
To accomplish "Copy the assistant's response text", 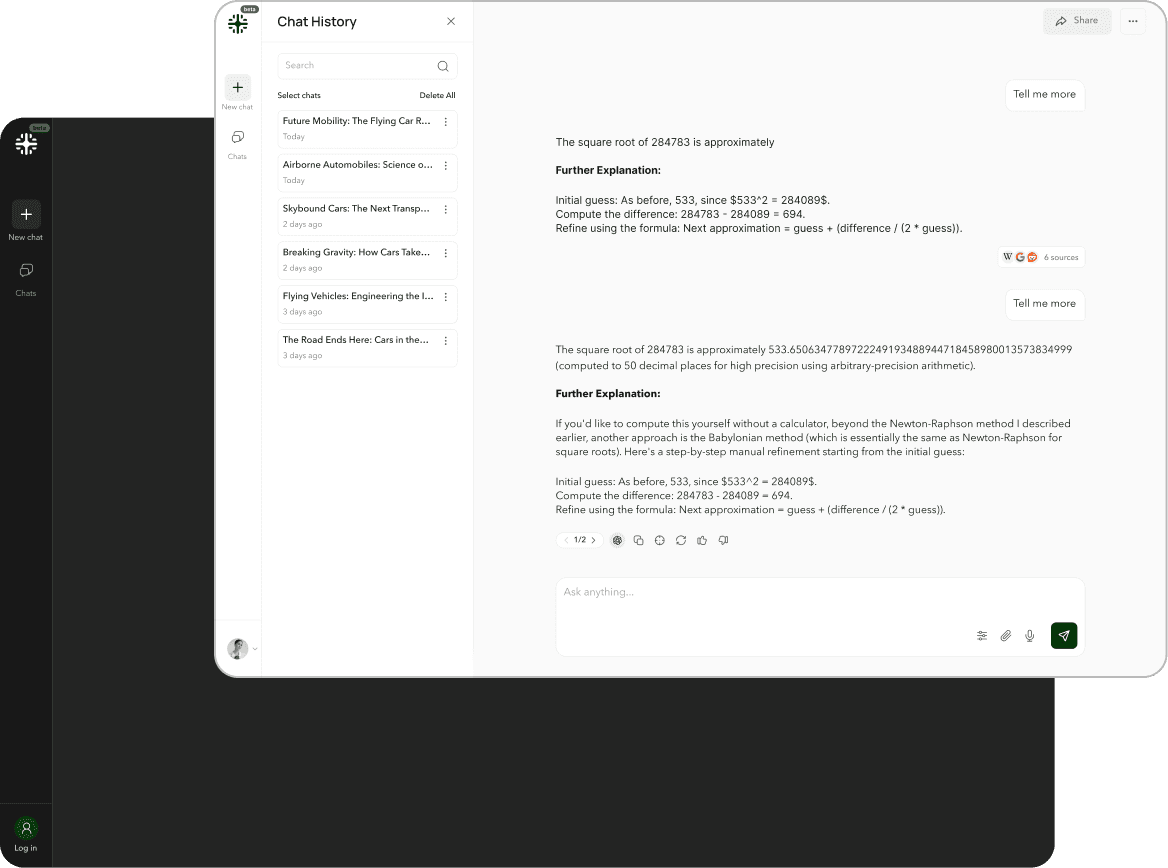I will (x=639, y=540).
